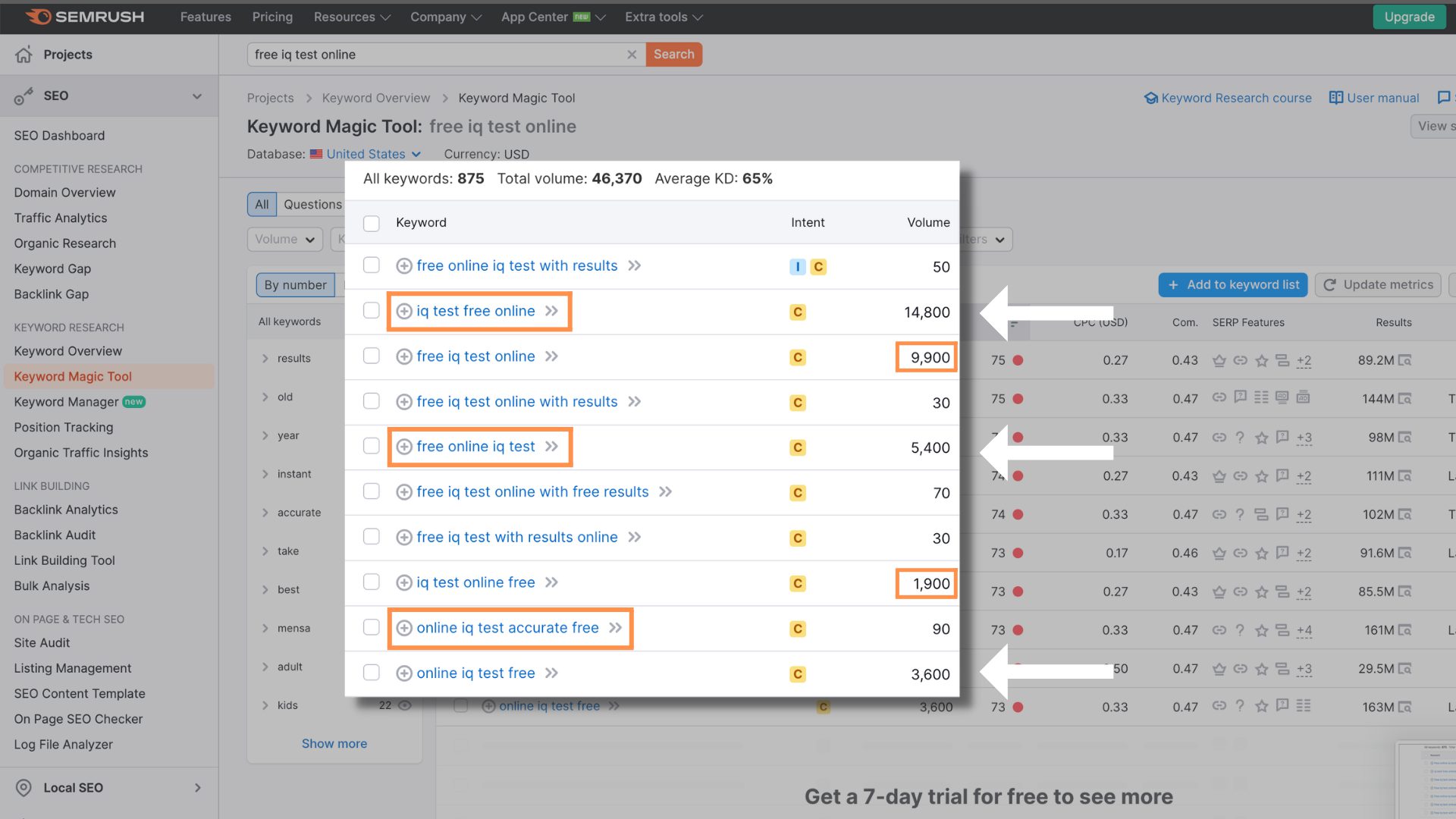Check 'free online iq test with results' row
This screenshot has height=819, width=1456.
pyautogui.click(x=371, y=265)
